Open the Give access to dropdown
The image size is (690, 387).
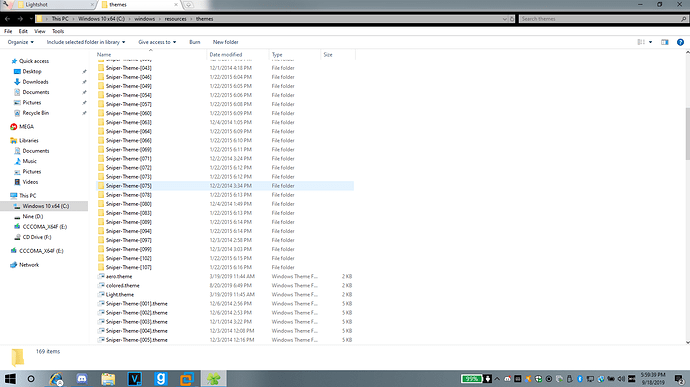157,42
